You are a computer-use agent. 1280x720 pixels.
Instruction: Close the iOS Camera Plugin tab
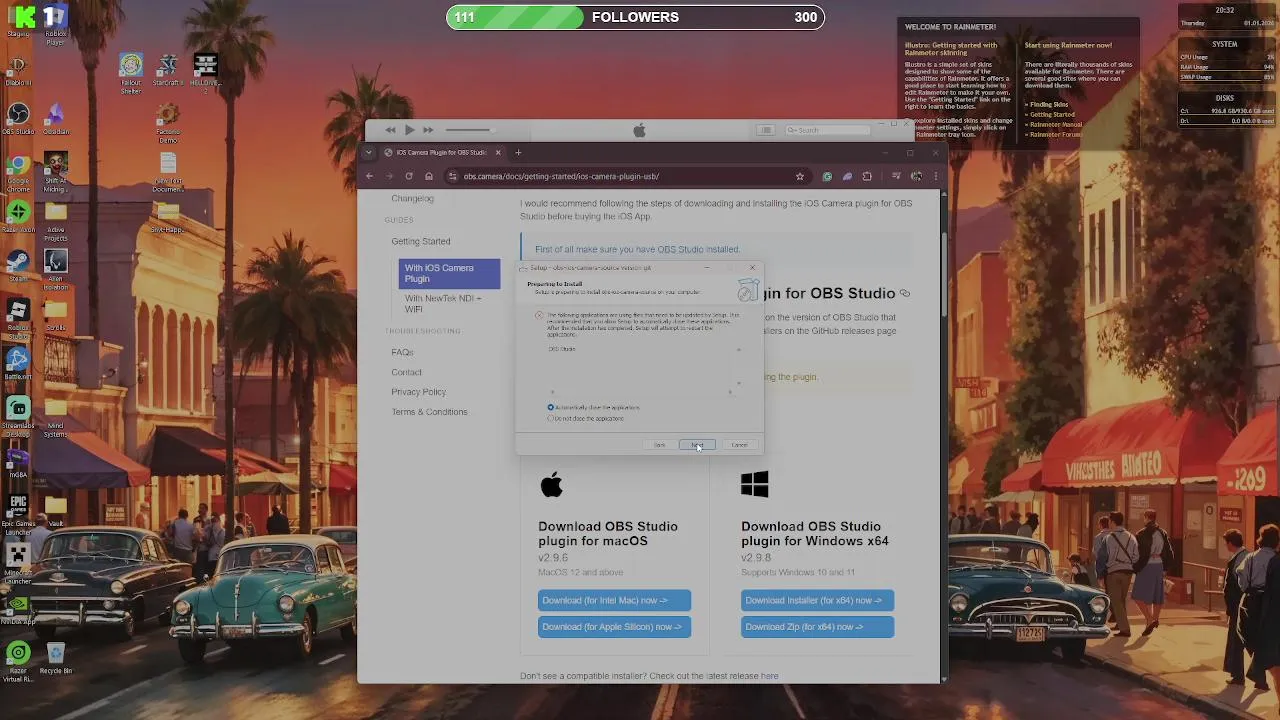tap(497, 153)
